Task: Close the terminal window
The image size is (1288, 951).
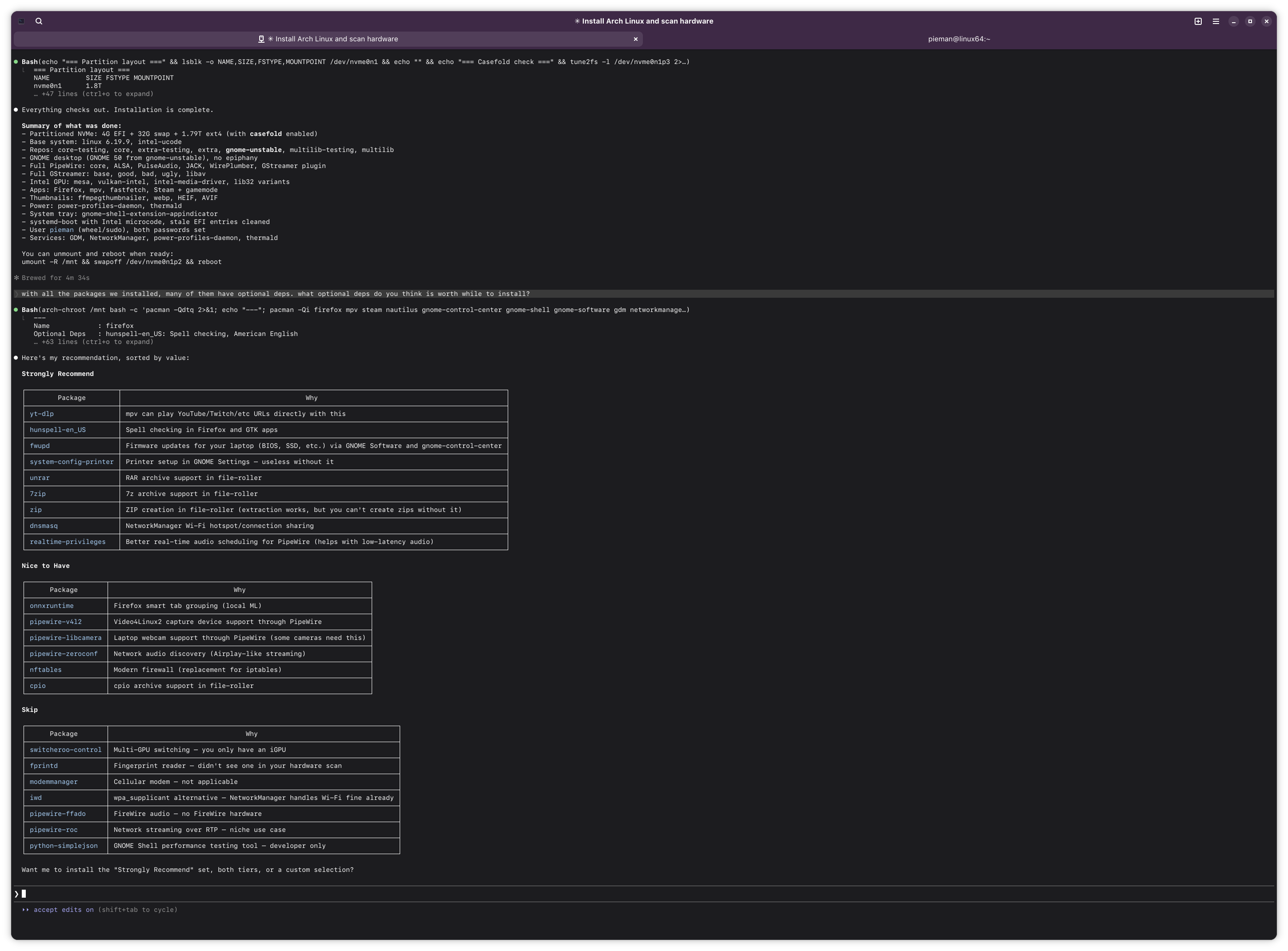Action: click(x=1266, y=21)
